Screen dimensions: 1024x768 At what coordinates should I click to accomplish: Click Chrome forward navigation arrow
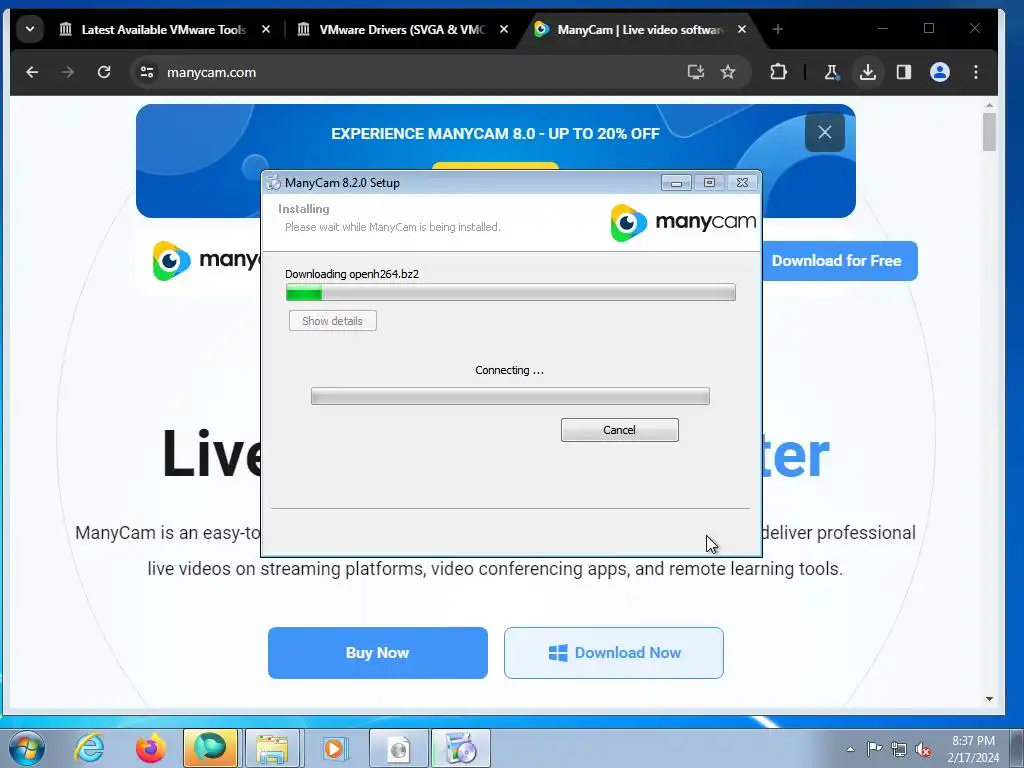pos(67,72)
